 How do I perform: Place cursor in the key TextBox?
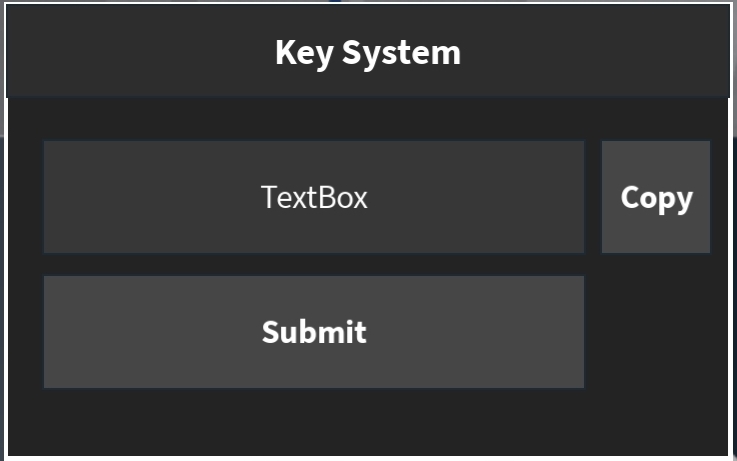pos(314,197)
